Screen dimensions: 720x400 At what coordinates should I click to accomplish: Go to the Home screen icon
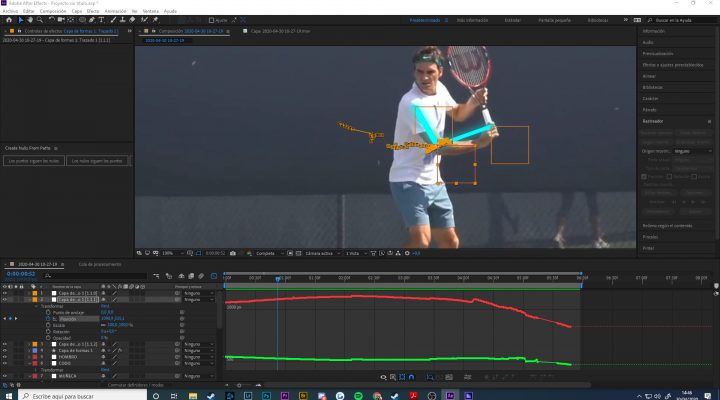pos(9,20)
